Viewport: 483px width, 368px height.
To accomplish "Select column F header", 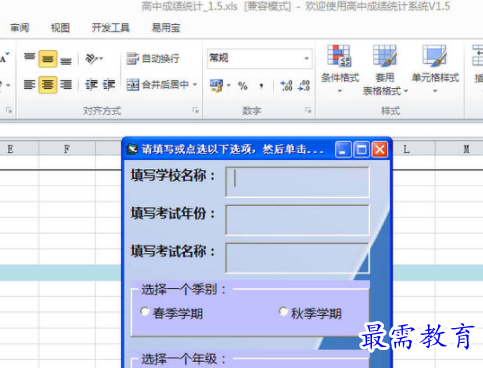I will (67, 149).
